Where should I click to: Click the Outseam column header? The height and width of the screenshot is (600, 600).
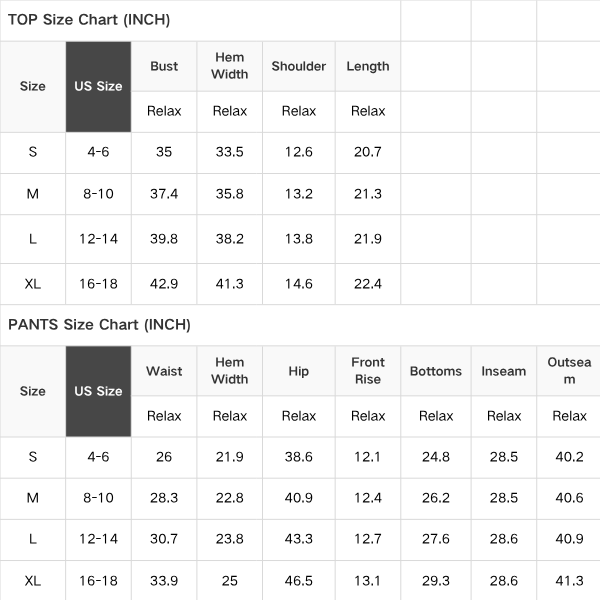[x=569, y=371]
